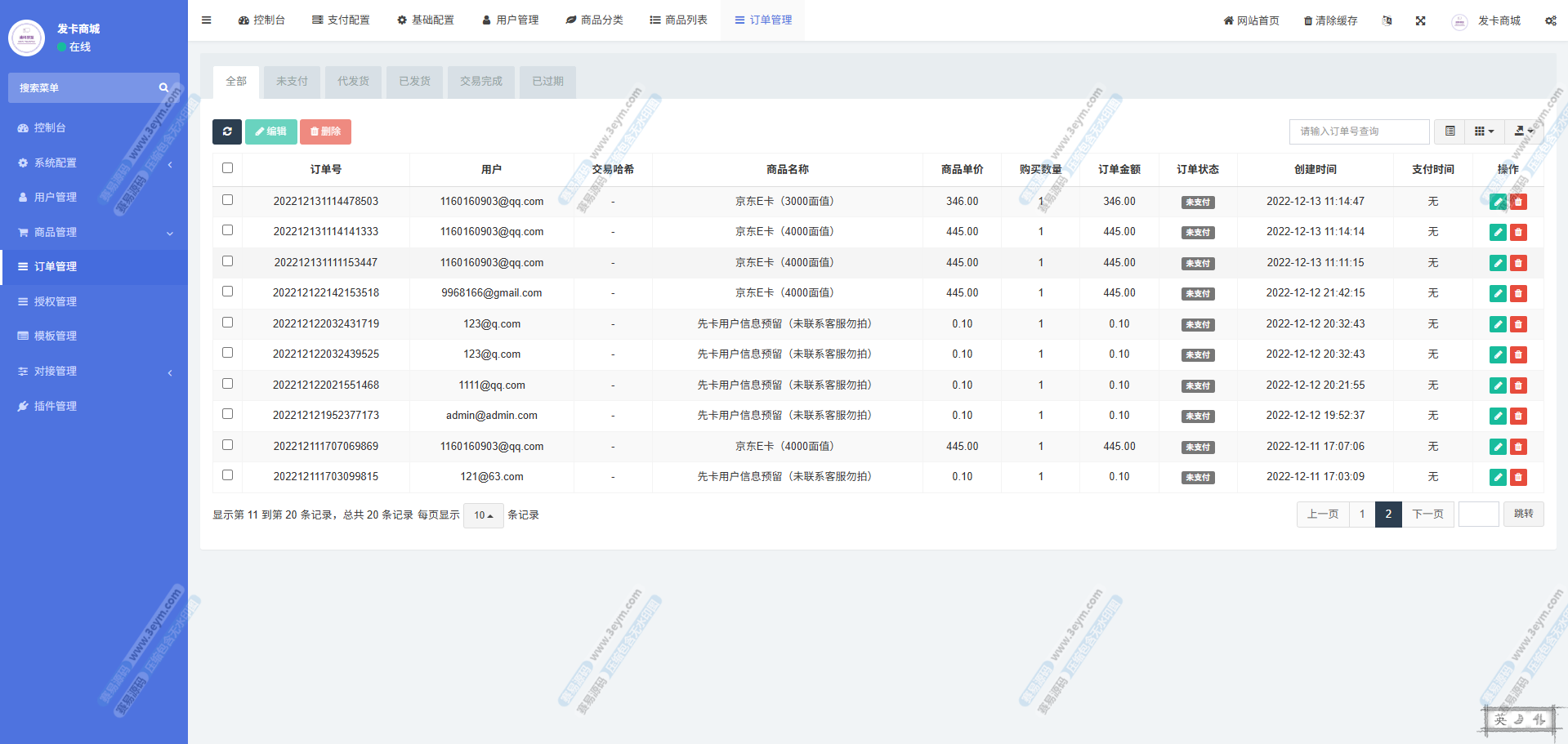The image size is (1568, 744).
Task: Click the order number search input field
Action: [1358, 131]
